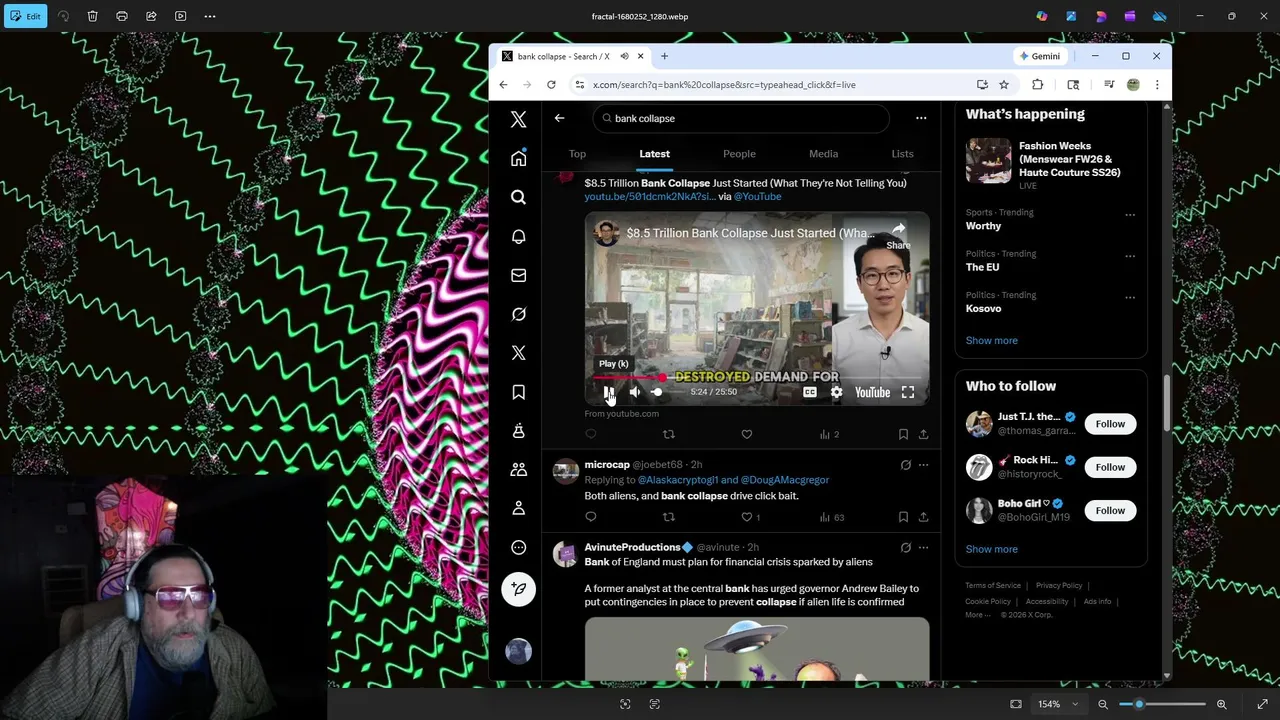The image size is (1280, 720).
Task: Open options for Kosovo trend
Action: (x=1130, y=297)
